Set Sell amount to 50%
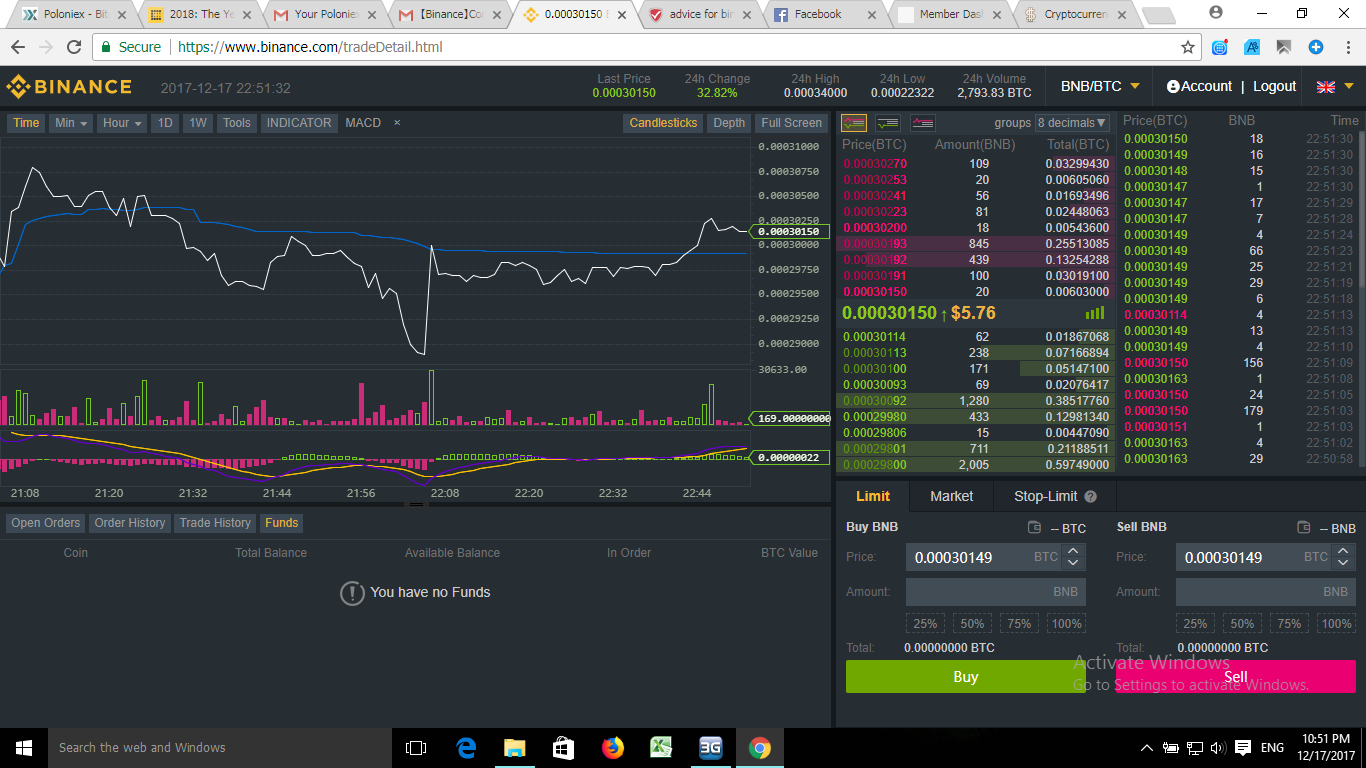Viewport: 1366px width, 768px height. (1242, 623)
